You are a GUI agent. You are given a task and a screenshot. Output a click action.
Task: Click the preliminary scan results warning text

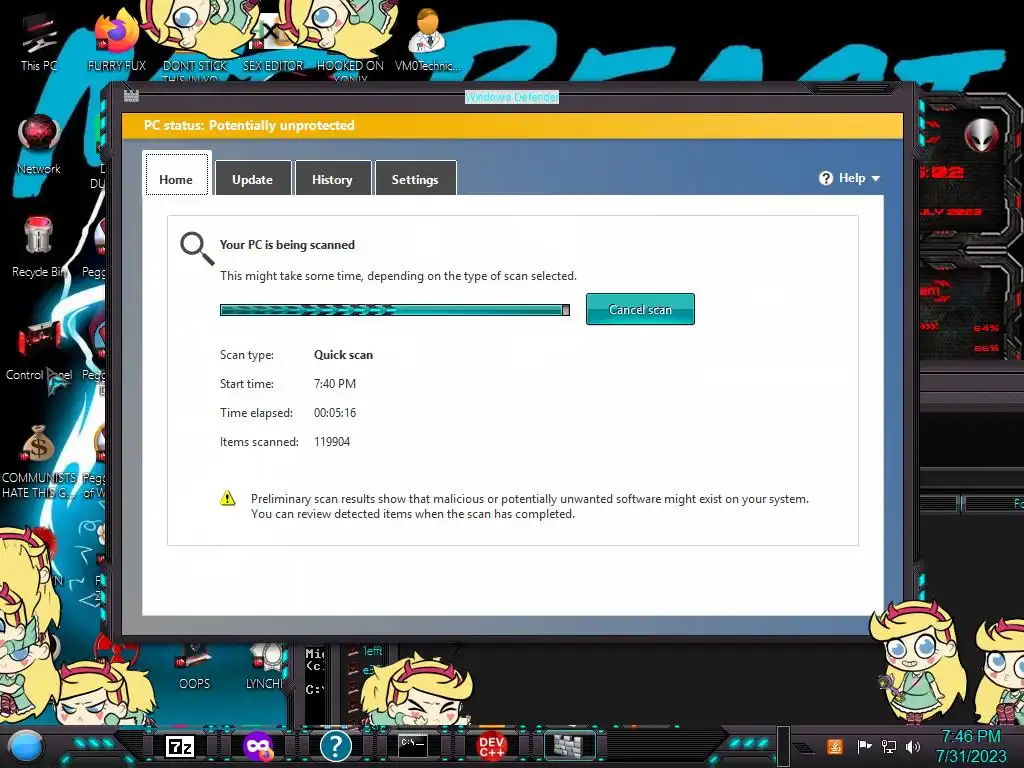[530, 506]
